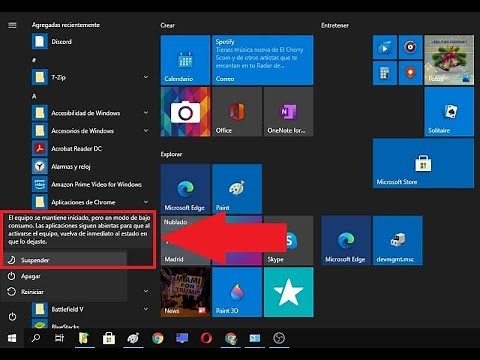Expand Accesibilidad de Windows chevron
Screen dimensions: 480x360
(146, 113)
